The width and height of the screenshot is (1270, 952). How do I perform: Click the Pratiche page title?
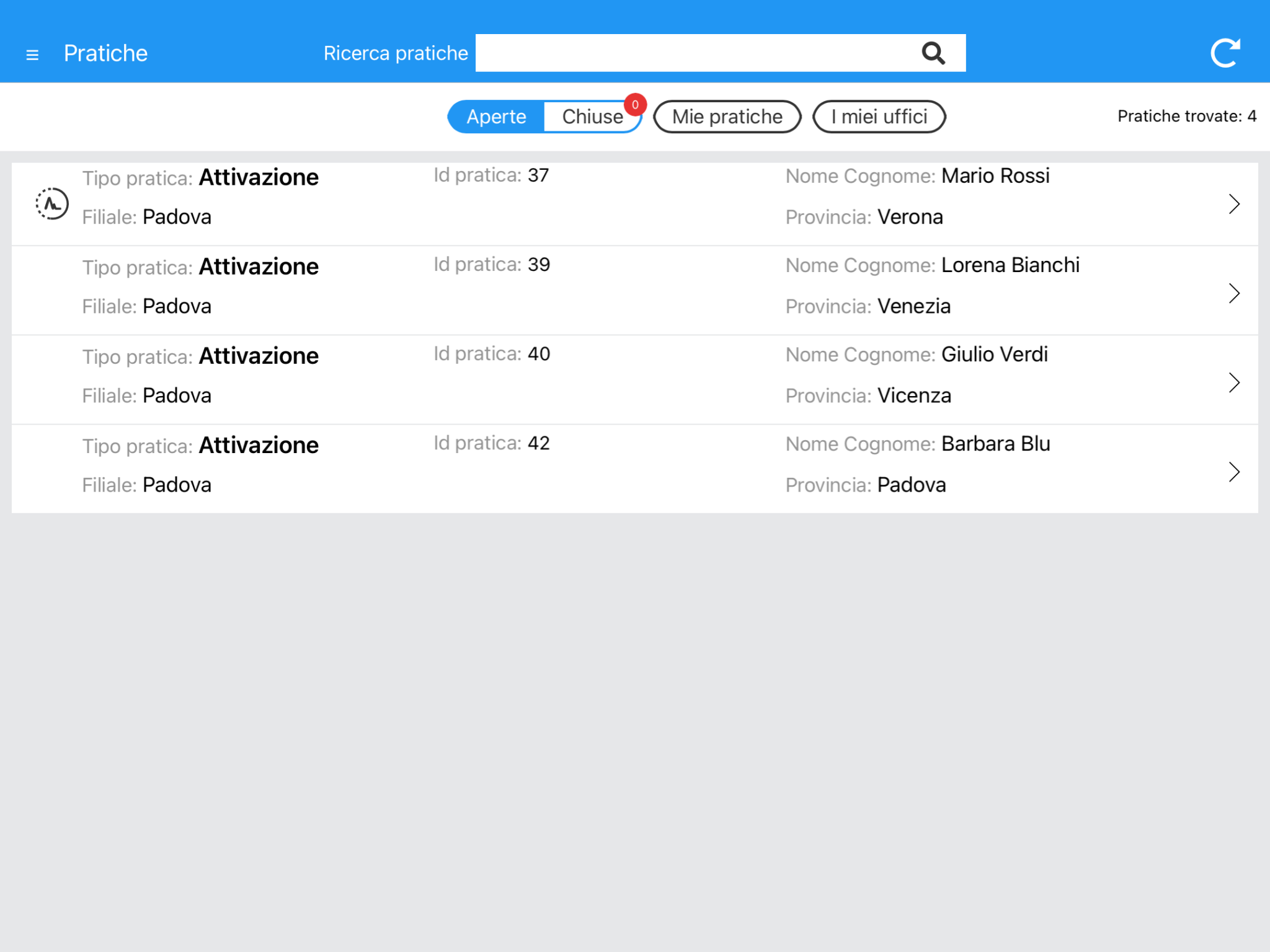(105, 53)
